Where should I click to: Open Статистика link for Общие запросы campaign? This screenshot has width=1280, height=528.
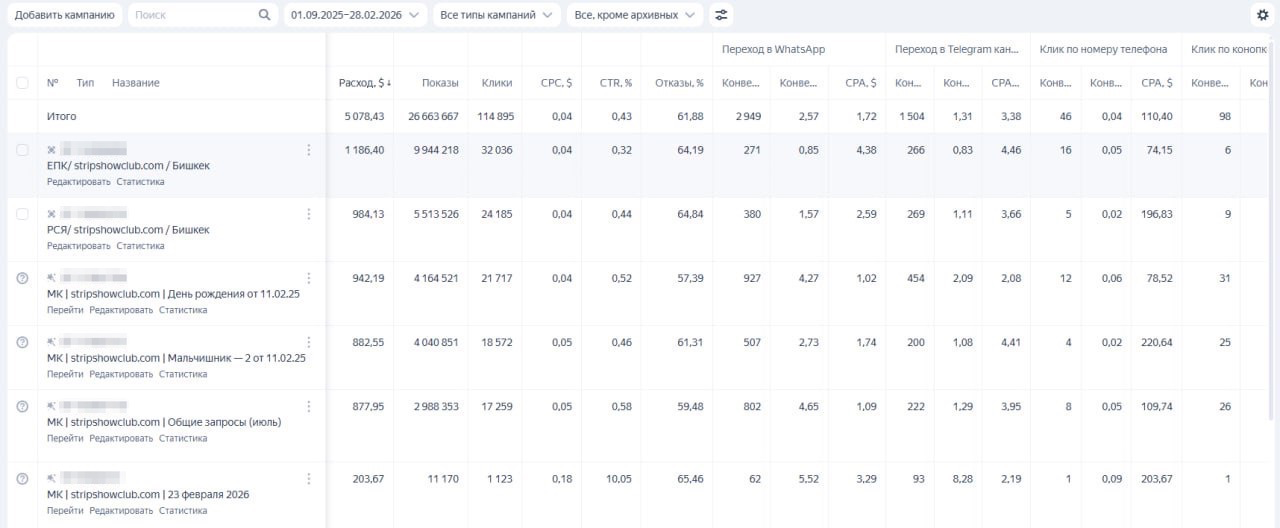[183, 438]
